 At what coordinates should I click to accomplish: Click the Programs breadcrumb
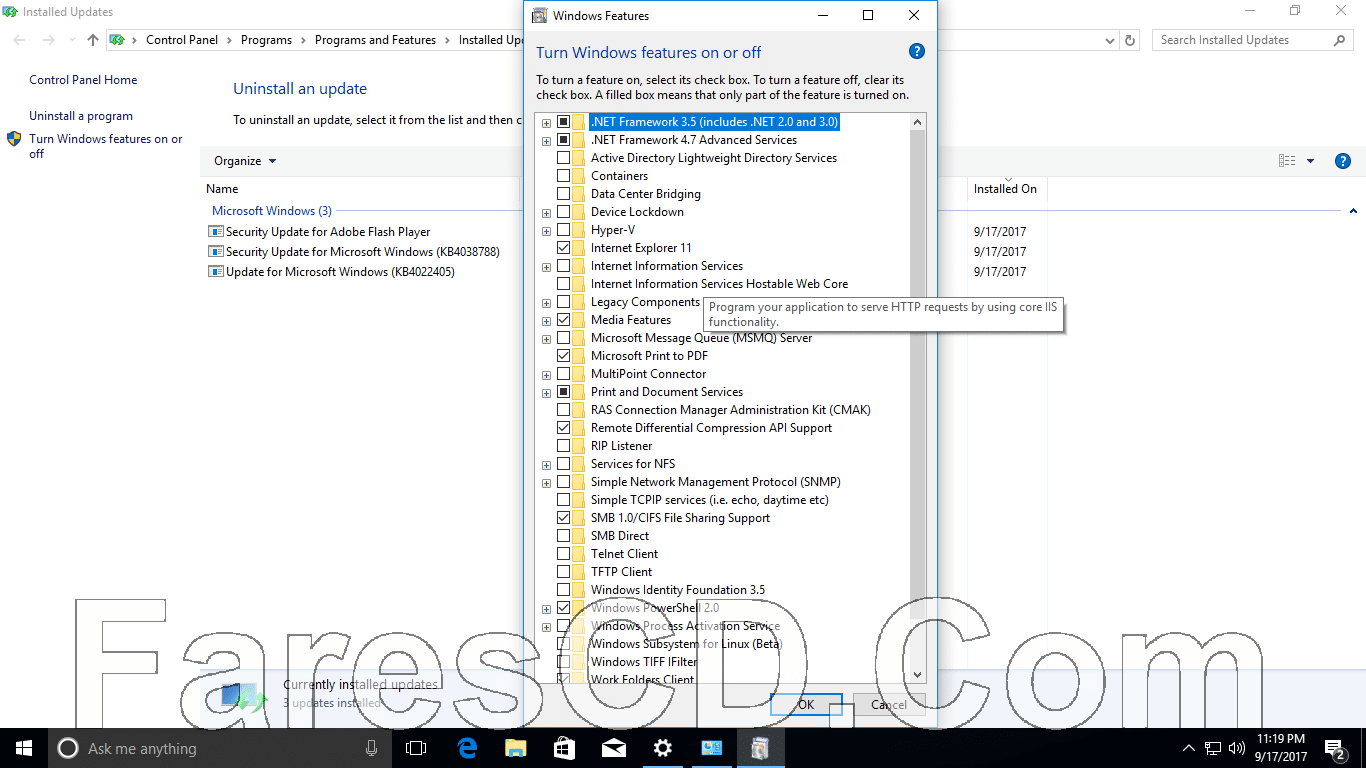coord(266,40)
